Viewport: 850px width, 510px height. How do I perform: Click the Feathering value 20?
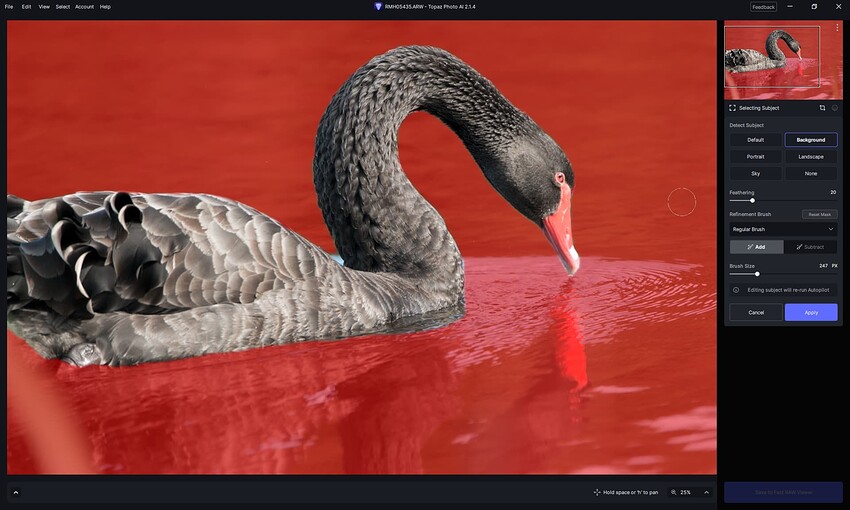833,192
